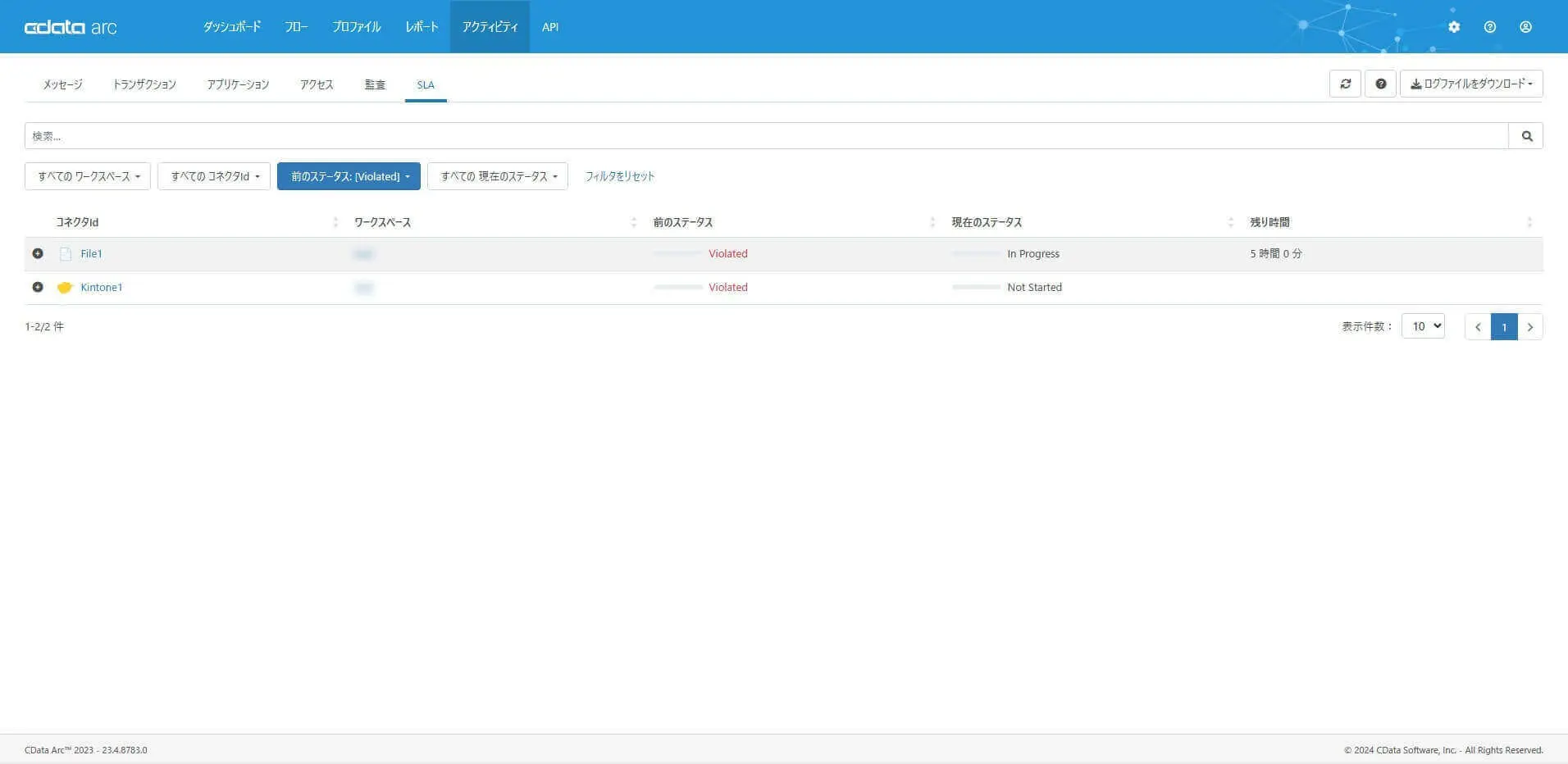The width and height of the screenshot is (1568, 764).
Task: Open the header help question icon
Action: point(1490,27)
